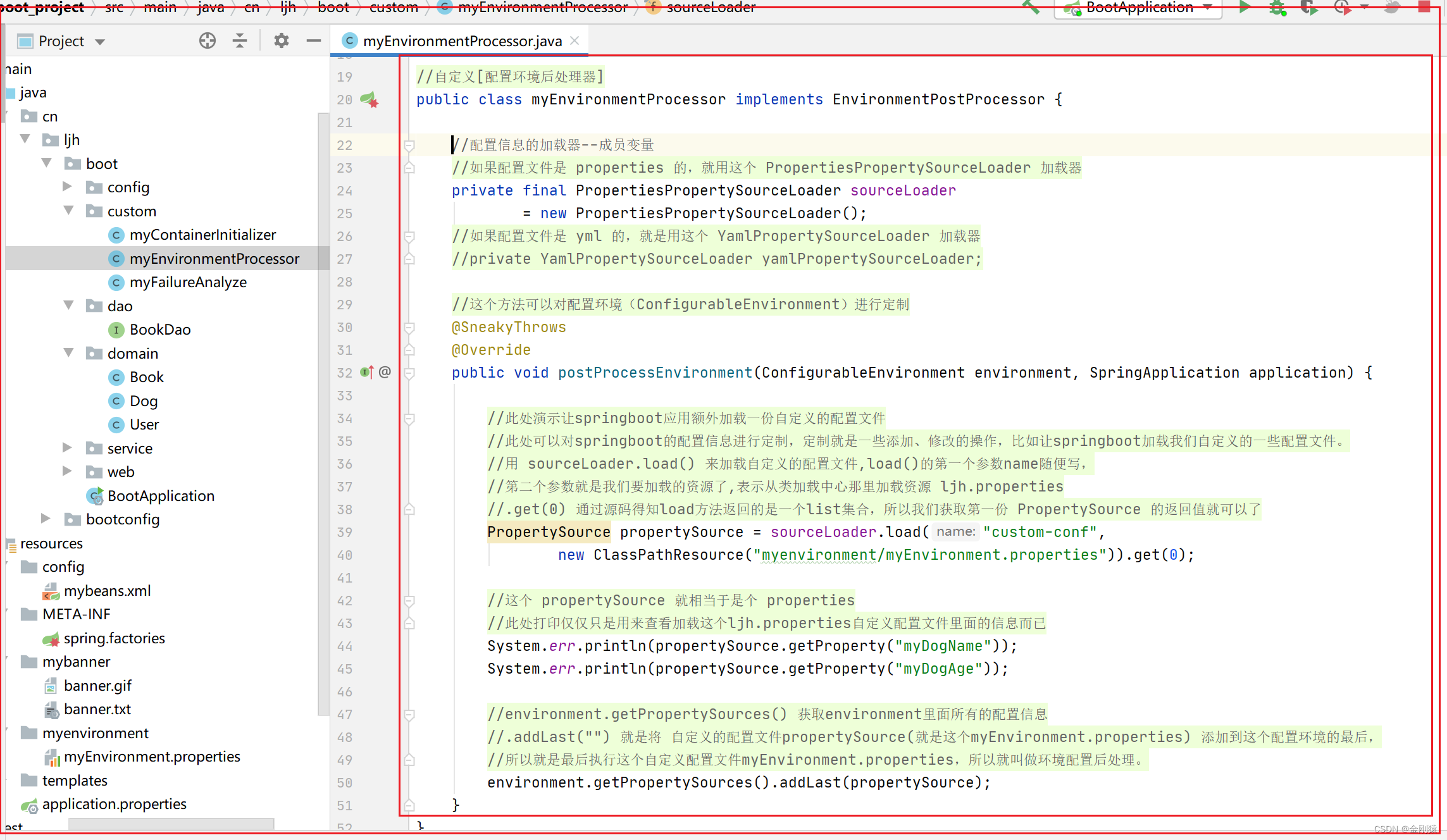This screenshot has height=840, width=1447.
Task: Click the collapse all icon in Project panel
Action: coord(240,41)
